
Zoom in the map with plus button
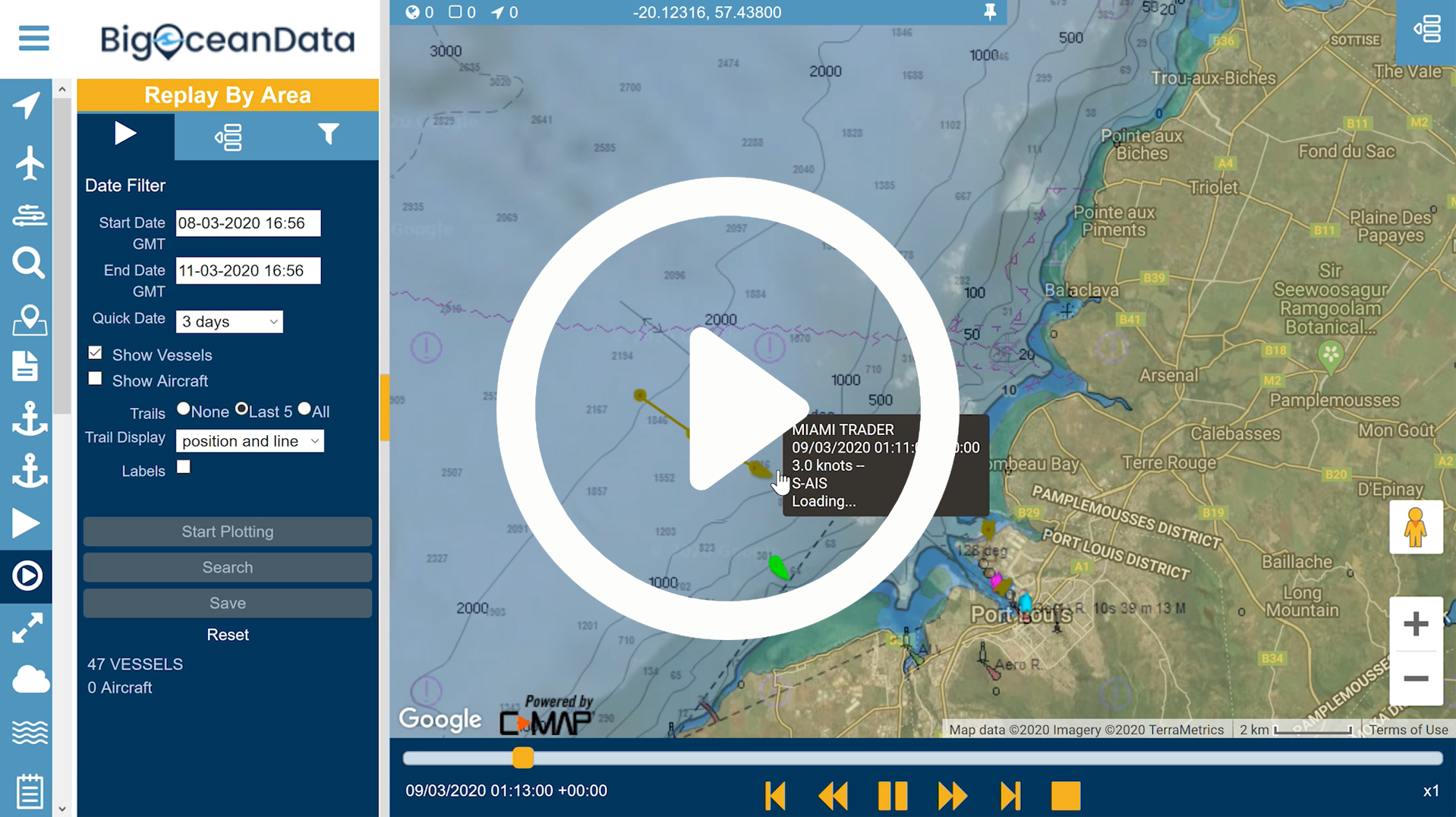coord(1416,624)
